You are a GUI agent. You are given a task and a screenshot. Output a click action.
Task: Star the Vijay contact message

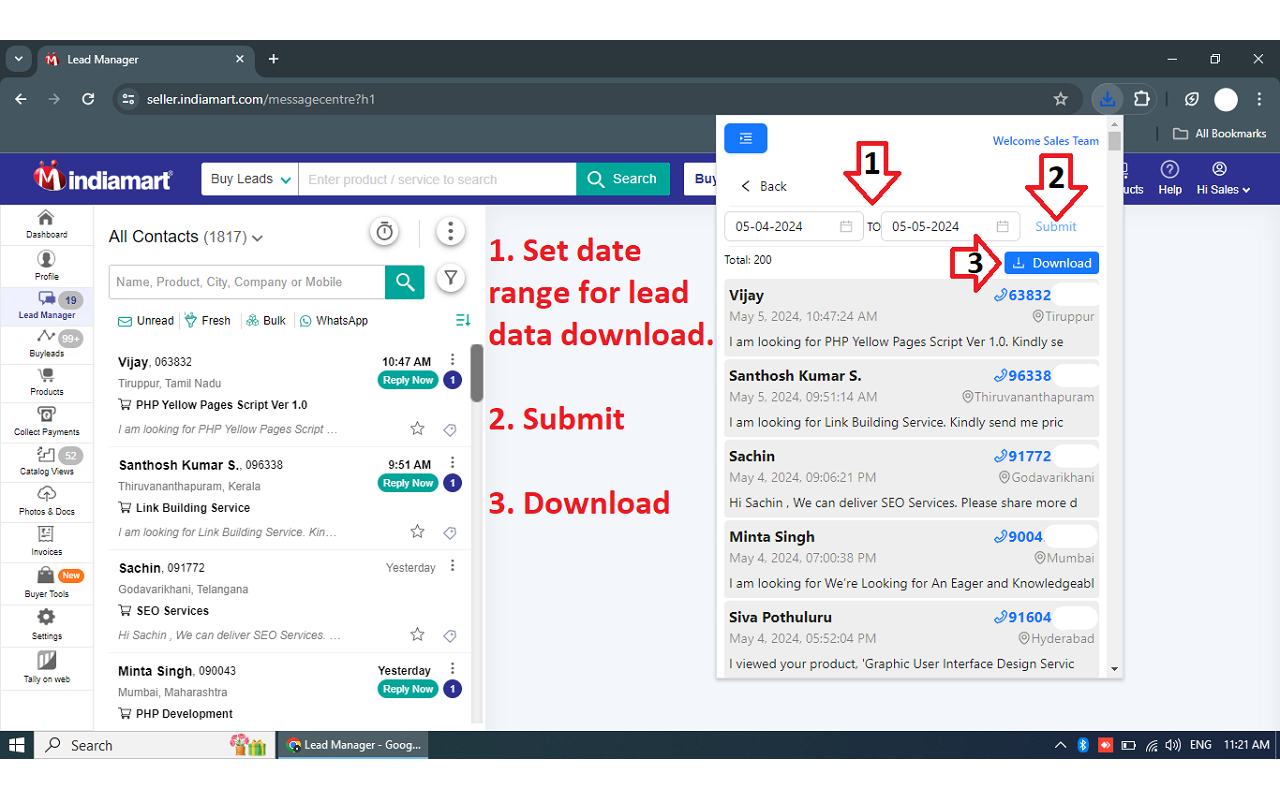417,429
